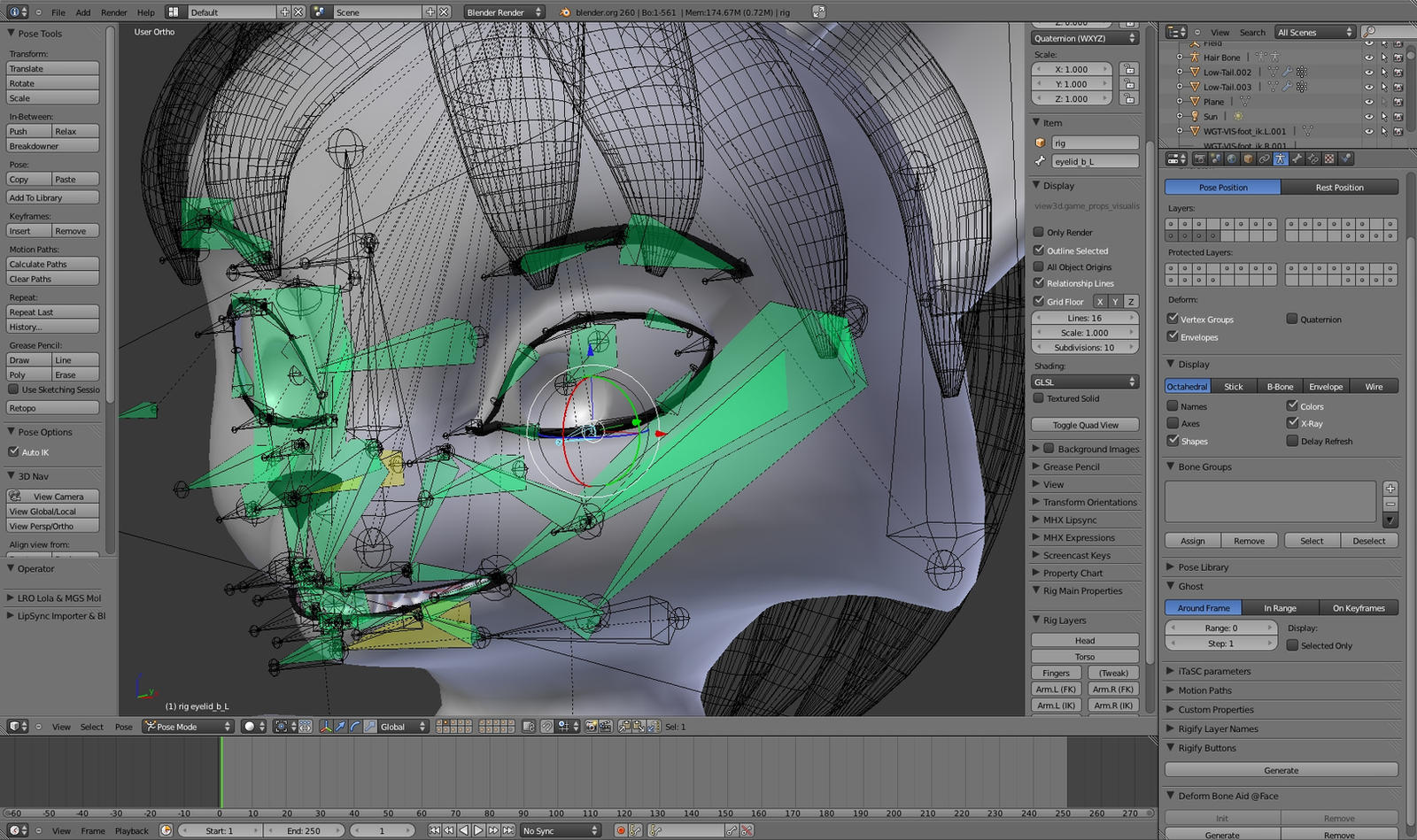Toggle fullscreen icon in top info bar
Image resolution: width=1417 pixels, height=840 pixels.
(x=818, y=12)
